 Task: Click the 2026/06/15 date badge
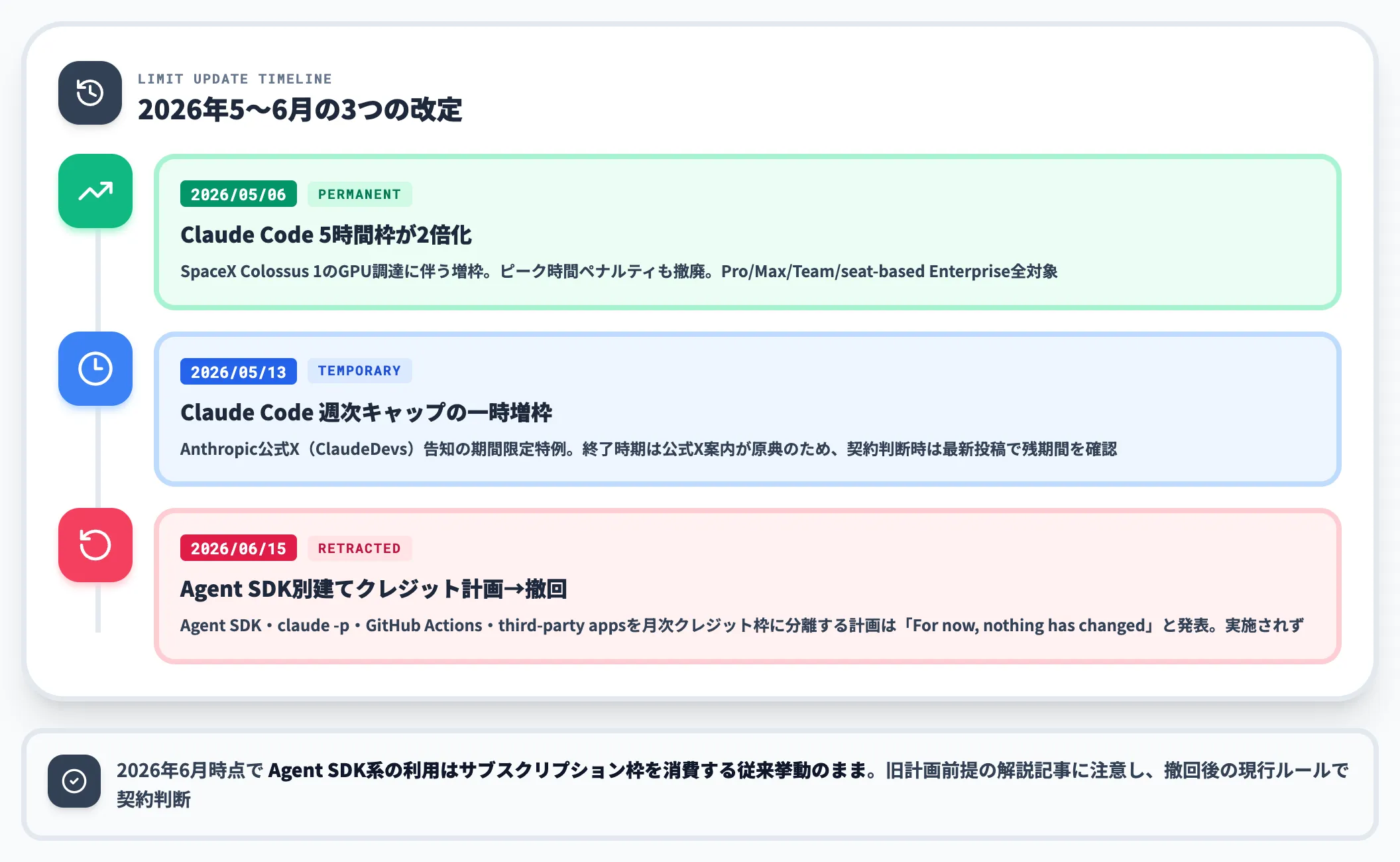click(239, 548)
